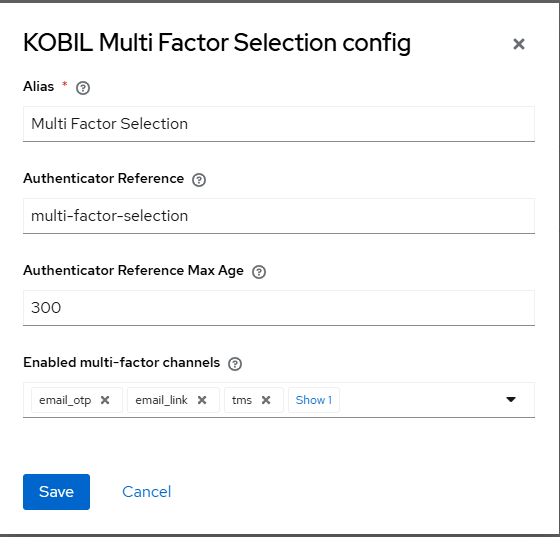Save the configuration
560x537 pixels.
click(56, 492)
